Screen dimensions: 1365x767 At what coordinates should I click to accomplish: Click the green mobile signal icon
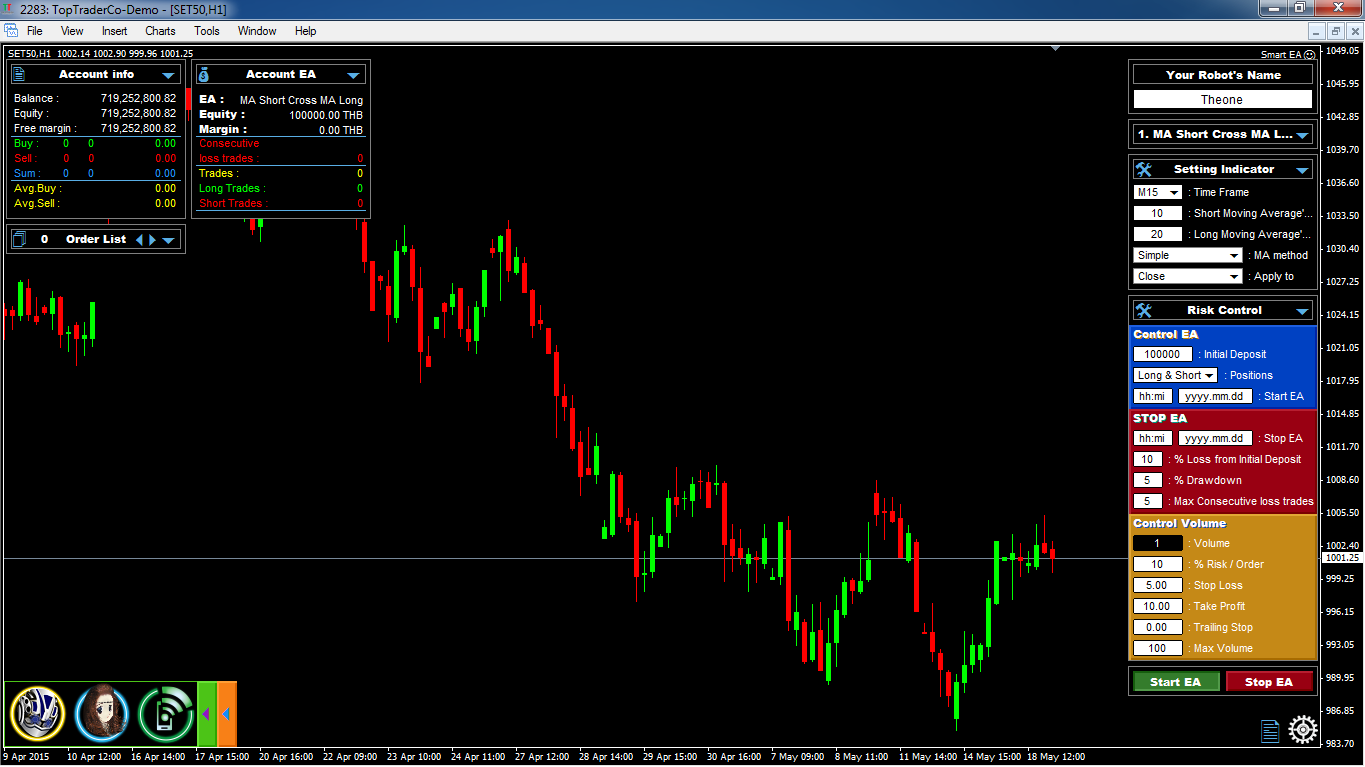click(165, 713)
